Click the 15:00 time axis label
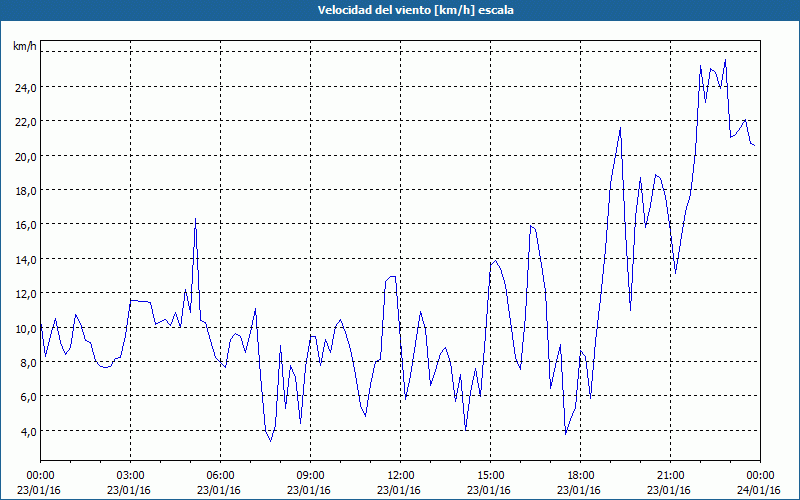This screenshot has width=800, height=500. tap(490, 476)
